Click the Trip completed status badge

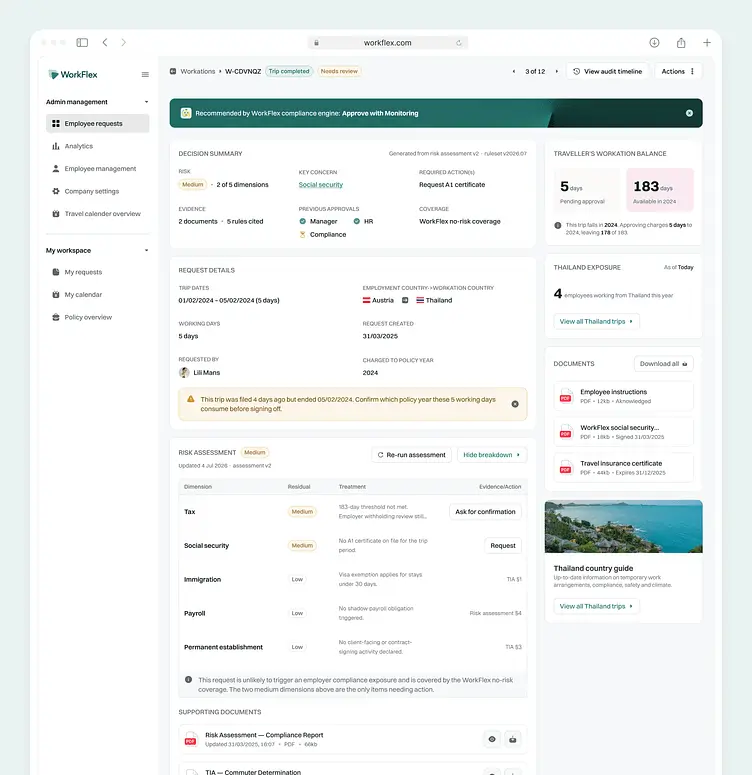coord(289,71)
